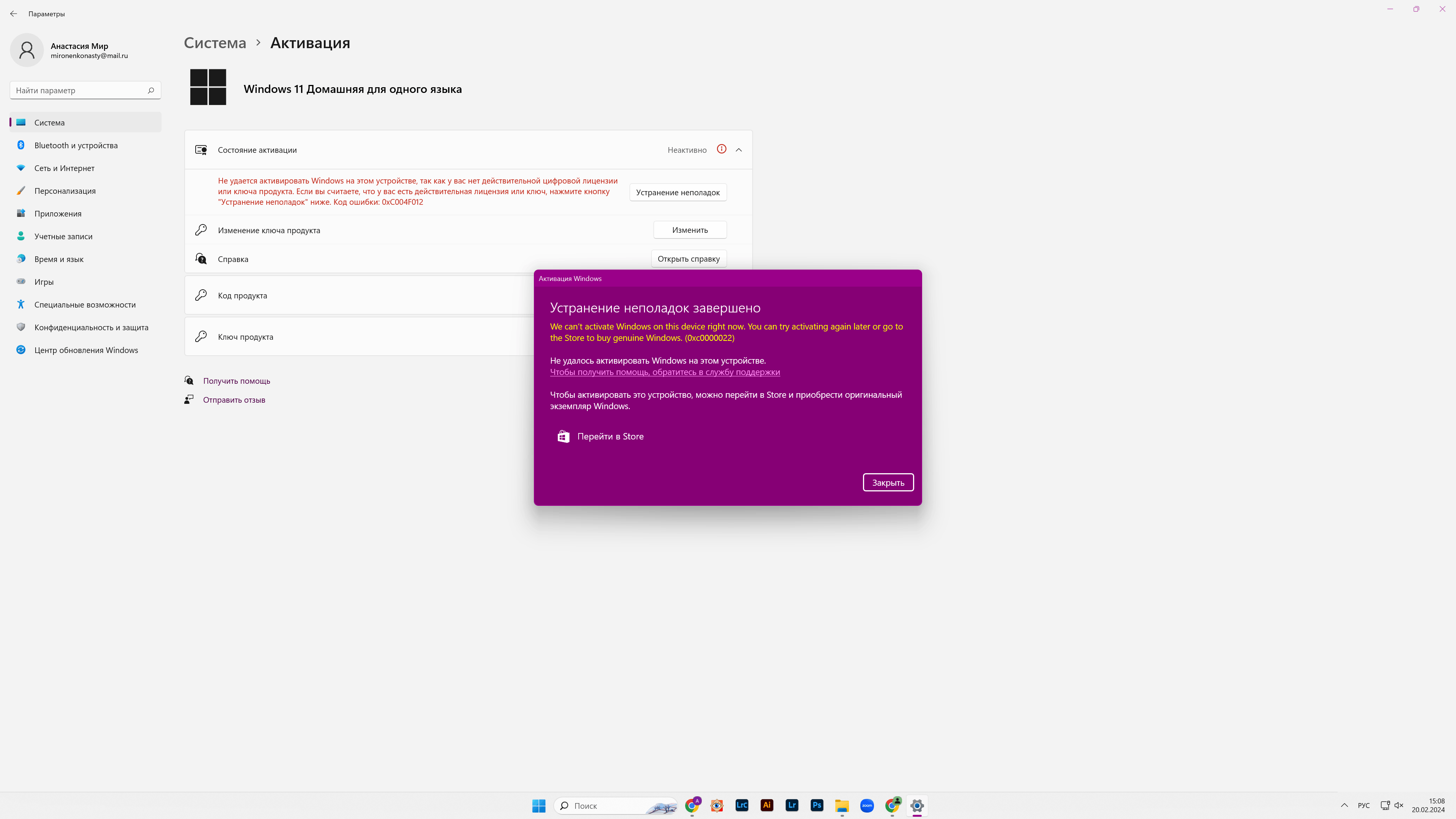Open Сеть и Интернет settings
The height and width of the screenshot is (819, 1456).
tap(85, 168)
